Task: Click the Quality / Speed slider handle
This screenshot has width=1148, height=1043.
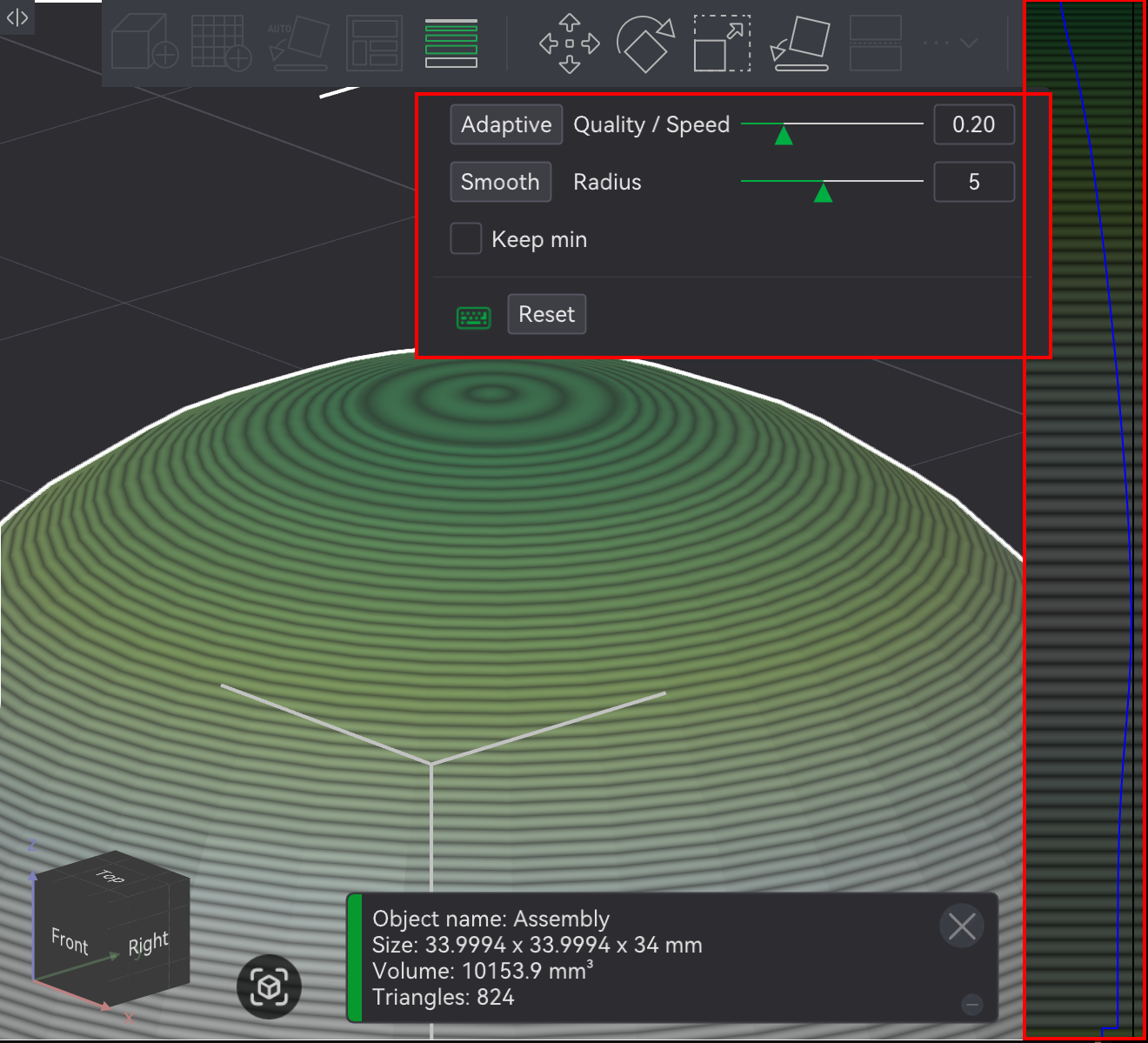Action: 784,134
